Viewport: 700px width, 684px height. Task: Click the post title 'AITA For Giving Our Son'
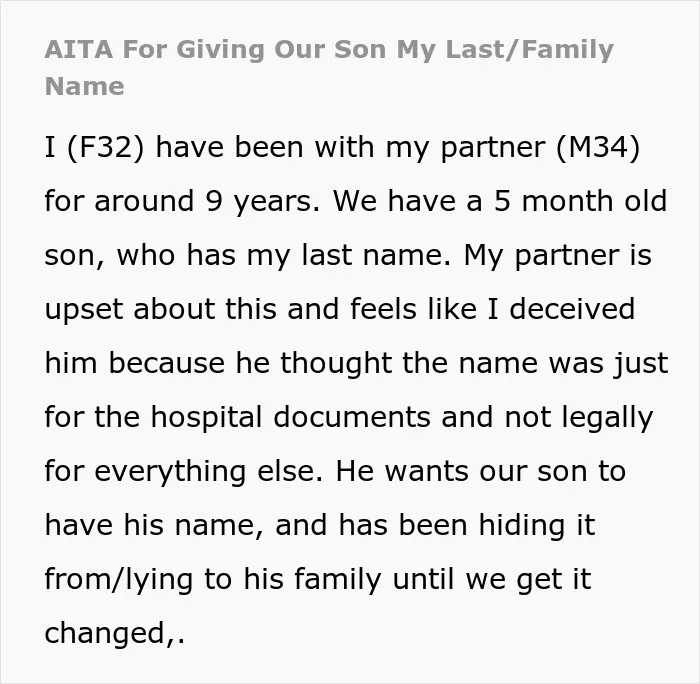pyautogui.click(x=215, y=50)
